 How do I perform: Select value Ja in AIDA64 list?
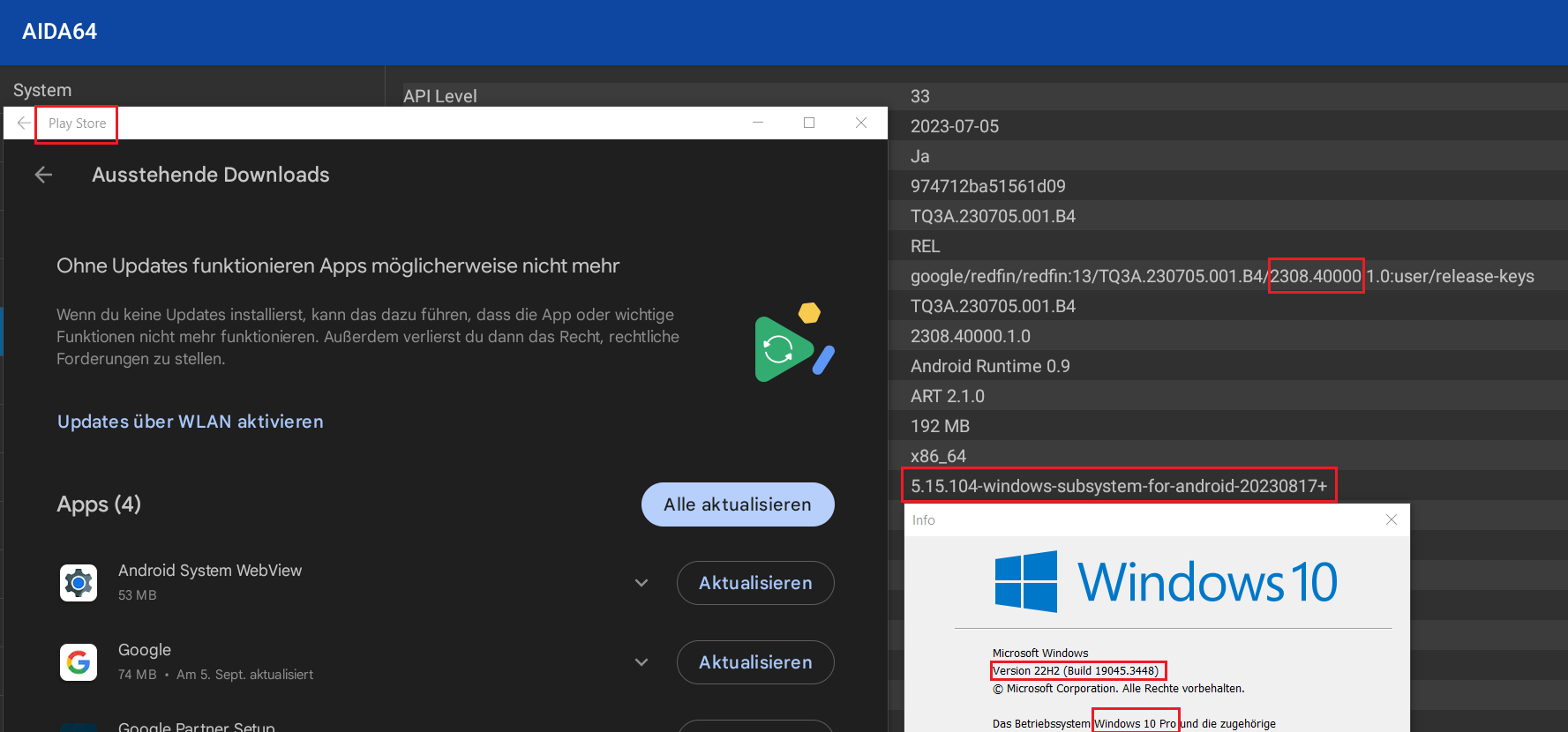coord(920,156)
